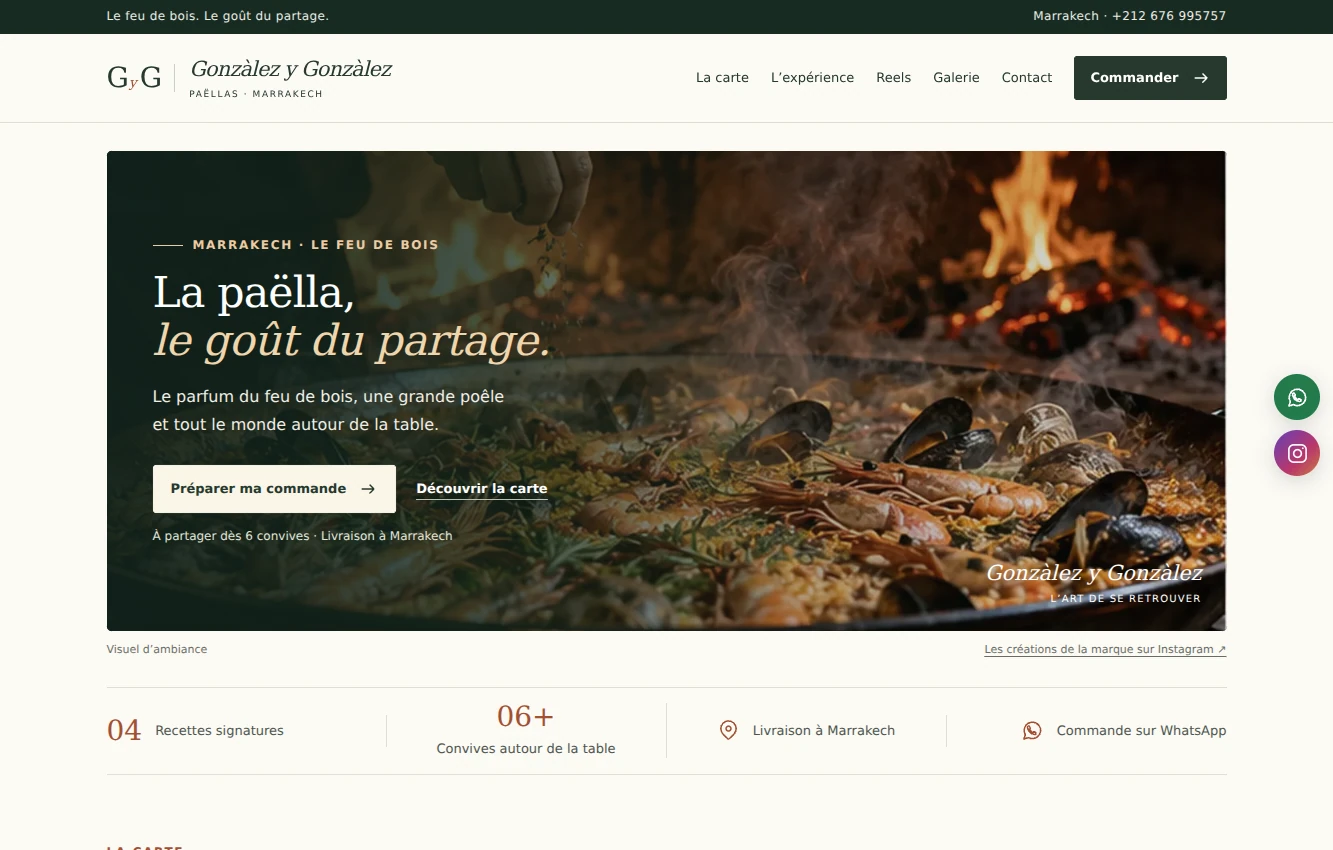Click the Commander button in header
The image size is (1333, 850).
click(x=1150, y=78)
